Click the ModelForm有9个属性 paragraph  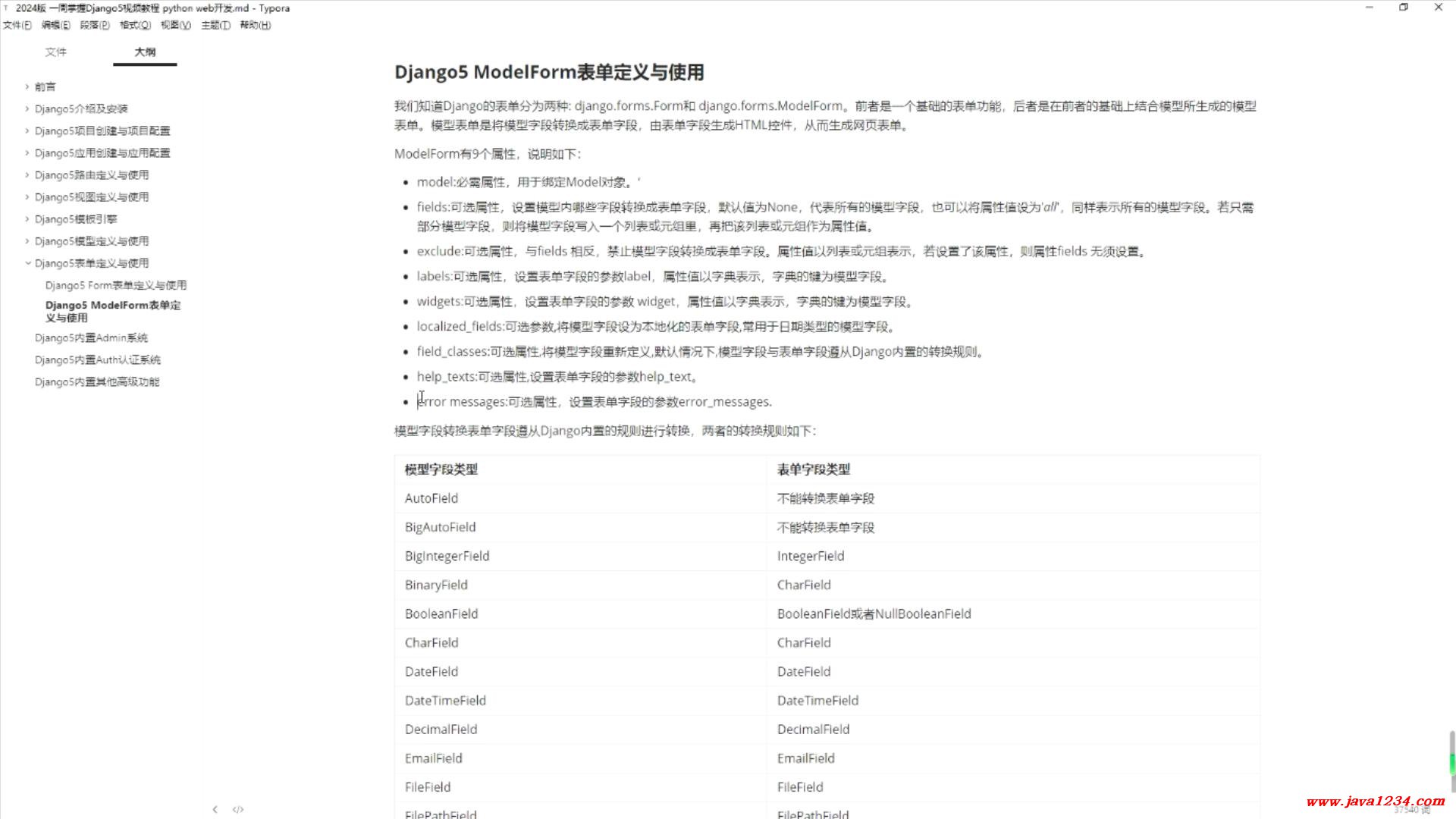point(488,154)
